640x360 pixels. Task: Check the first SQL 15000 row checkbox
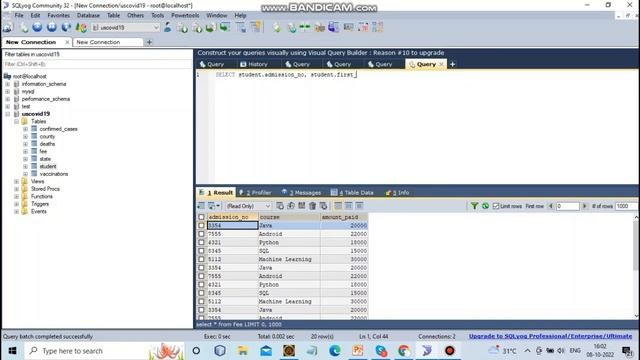click(x=201, y=251)
